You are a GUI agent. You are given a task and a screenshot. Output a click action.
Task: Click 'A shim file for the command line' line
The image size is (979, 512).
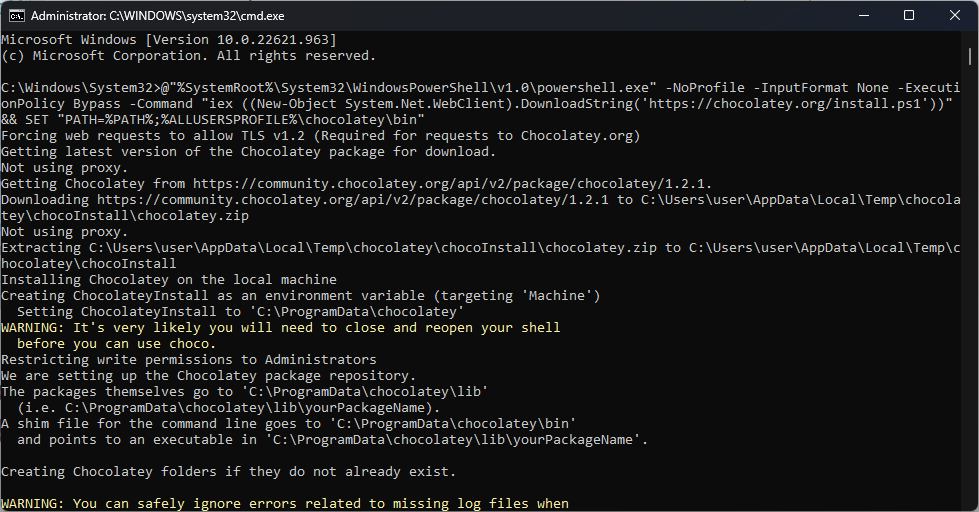click(288, 424)
